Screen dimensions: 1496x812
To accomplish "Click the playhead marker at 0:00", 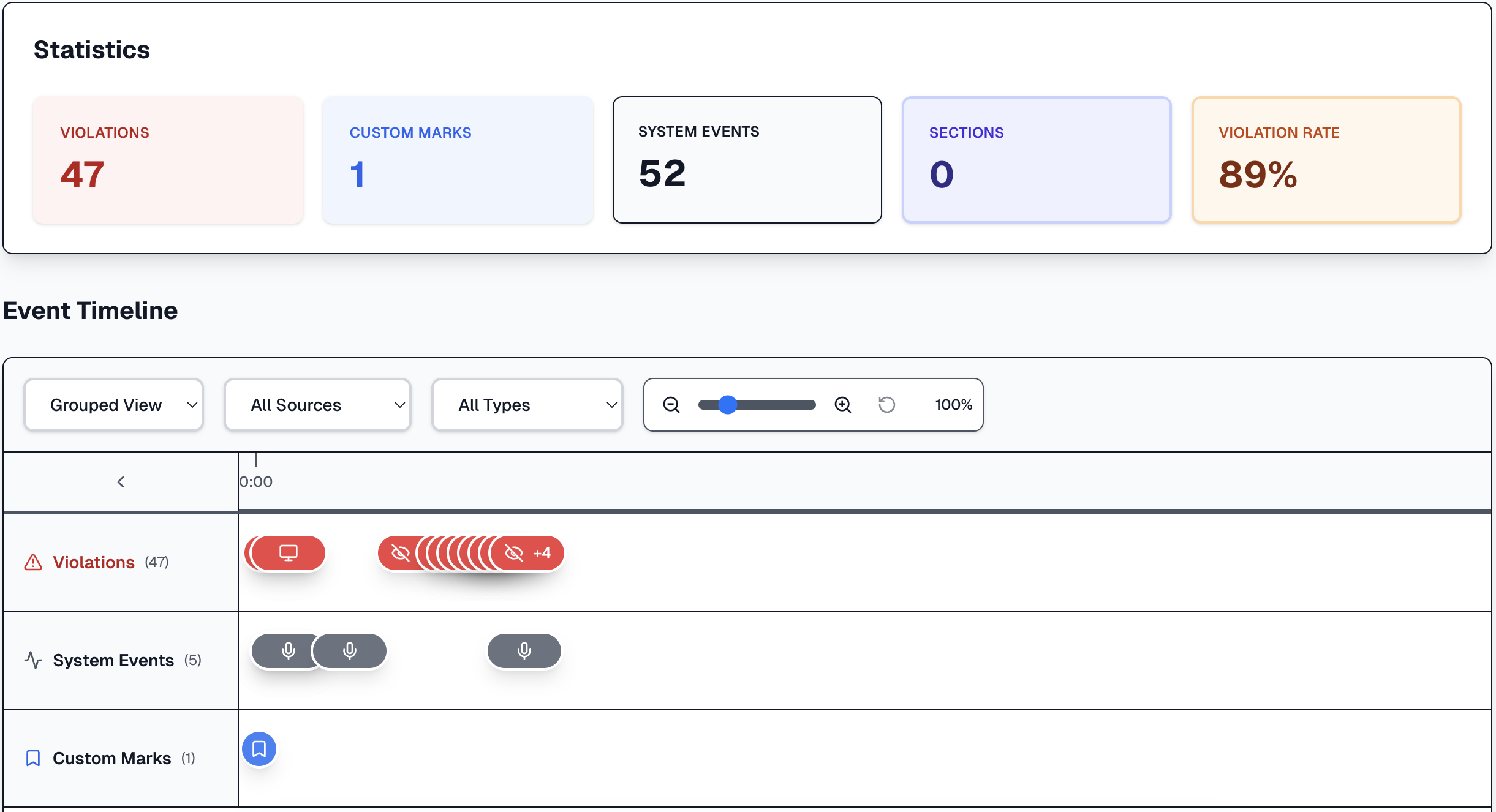I will [255, 460].
